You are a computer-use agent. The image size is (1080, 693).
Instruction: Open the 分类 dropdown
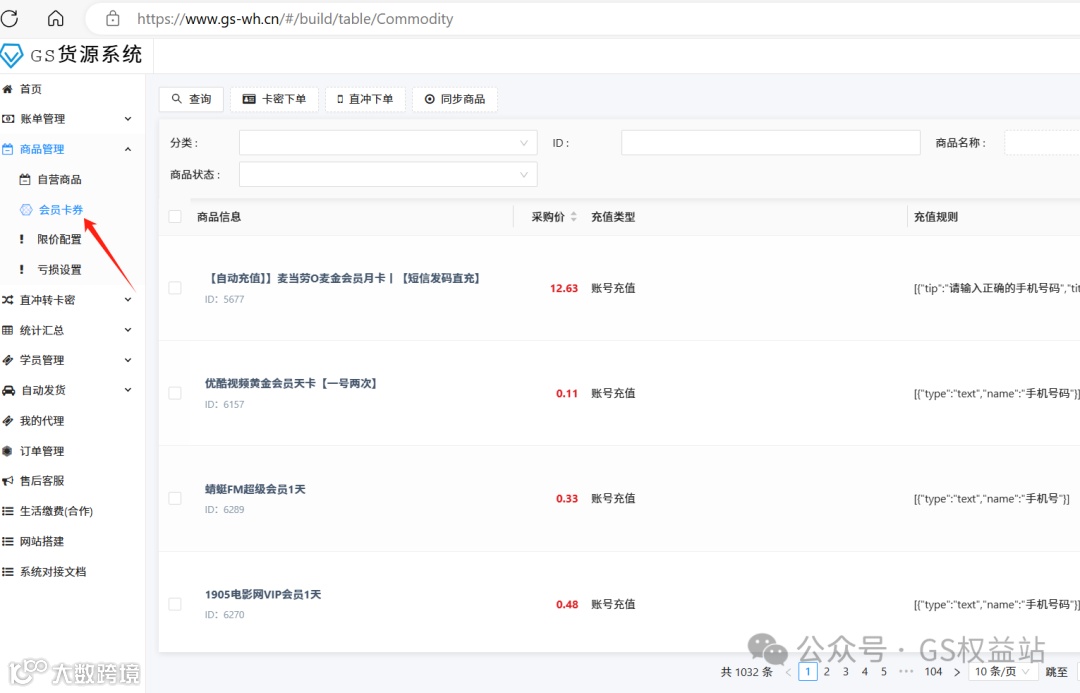[x=388, y=143]
